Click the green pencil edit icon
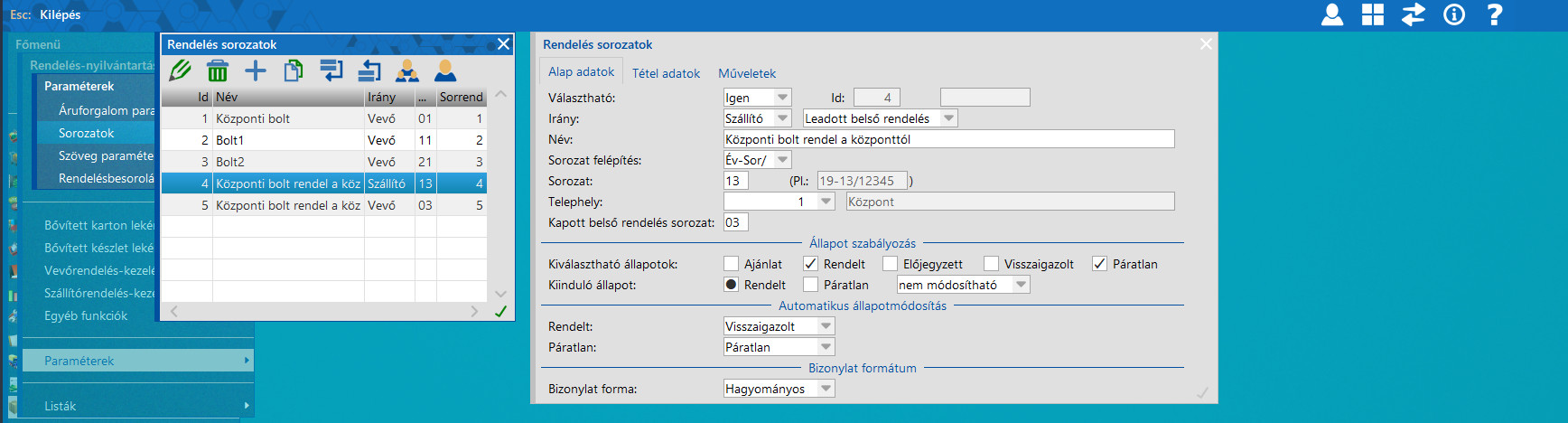The width and height of the screenshot is (1568, 423). [180, 70]
